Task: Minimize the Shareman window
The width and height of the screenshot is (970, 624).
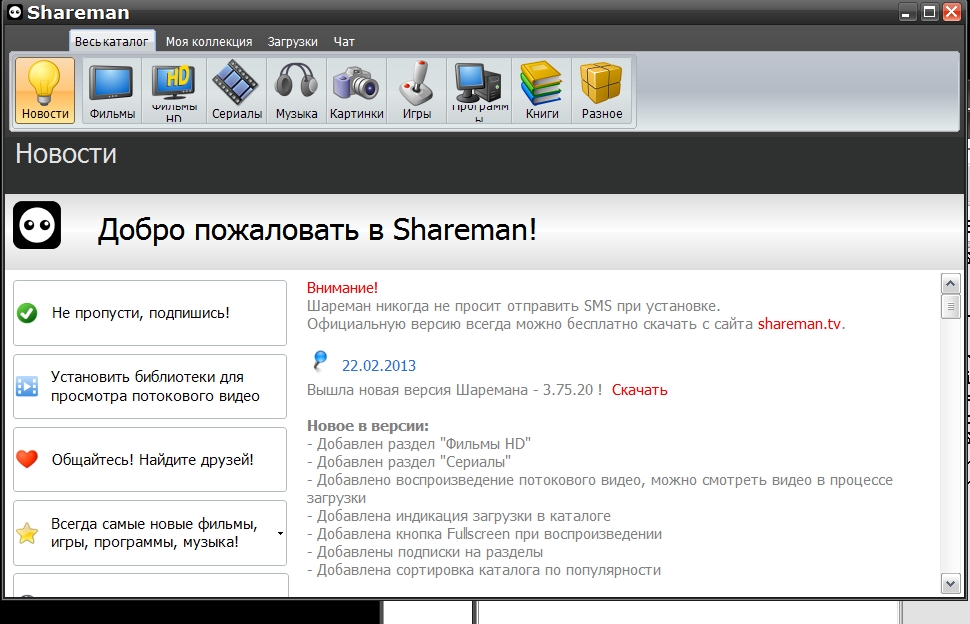Action: point(907,12)
